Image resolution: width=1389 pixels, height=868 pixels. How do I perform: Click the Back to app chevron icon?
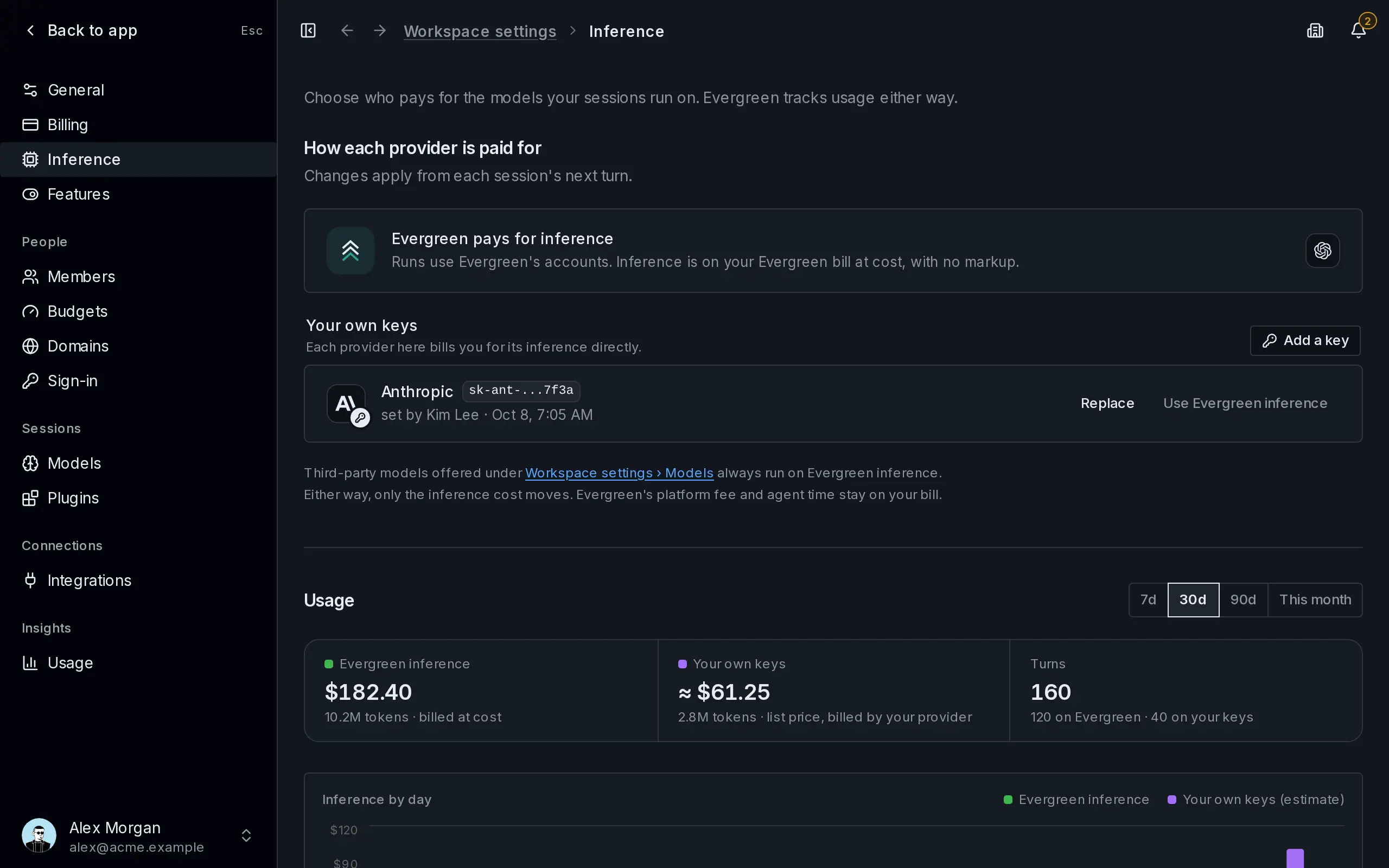[x=30, y=30]
